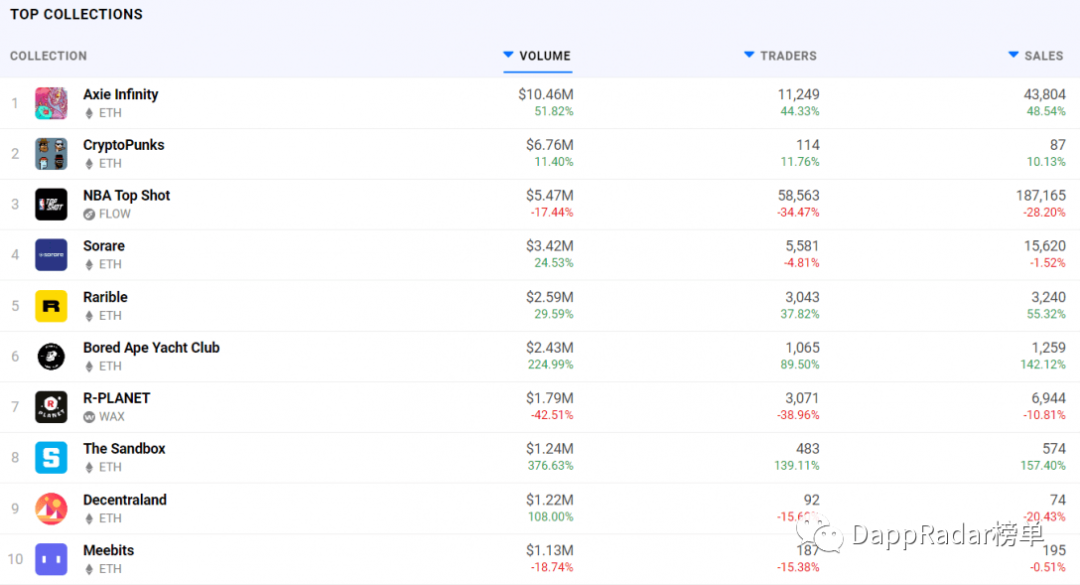Image resolution: width=1080 pixels, height=585 pixels.
Task: Open the R-PLANET collection link
Action: 116,398
